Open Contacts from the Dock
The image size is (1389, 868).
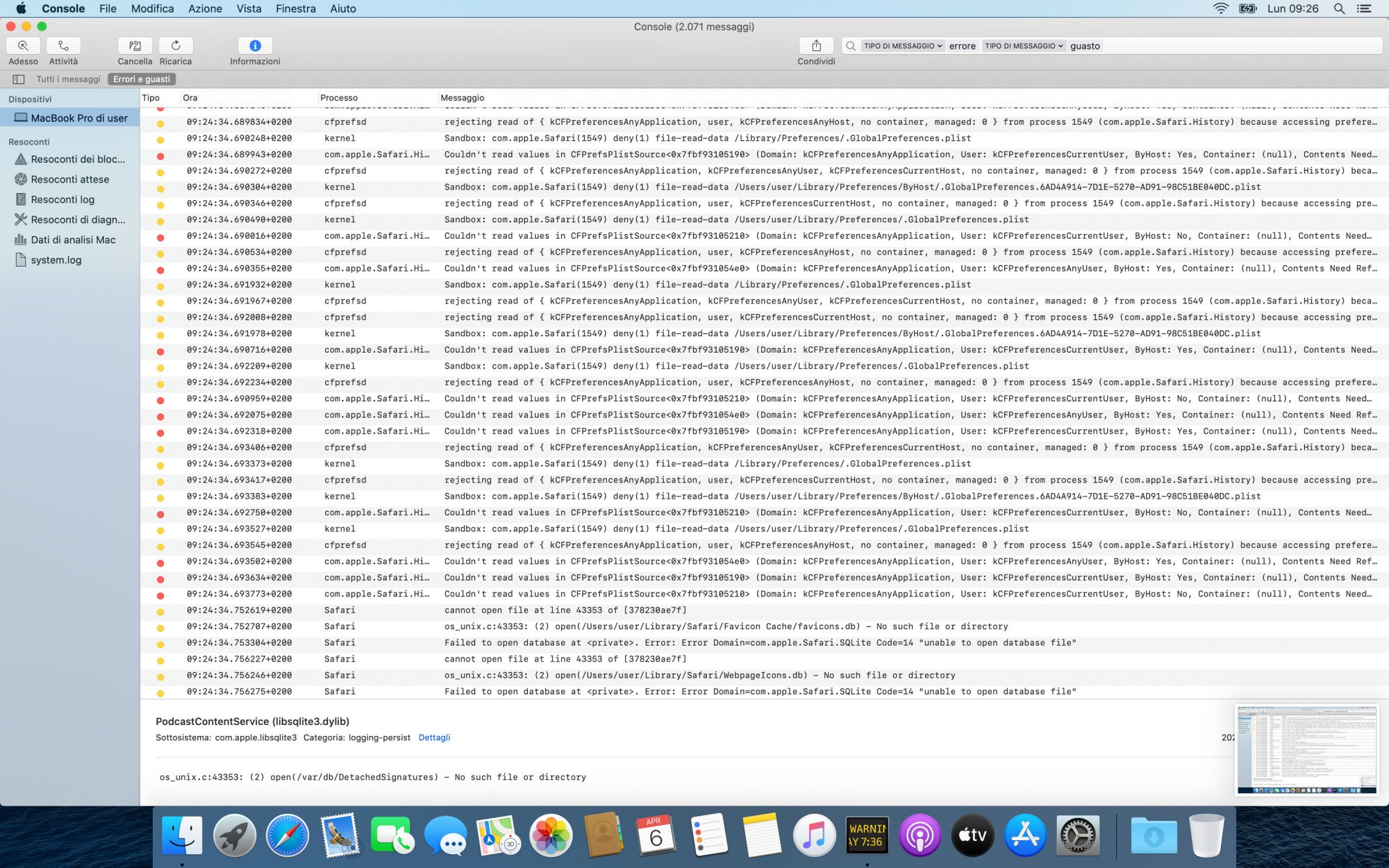coord(604,835)
